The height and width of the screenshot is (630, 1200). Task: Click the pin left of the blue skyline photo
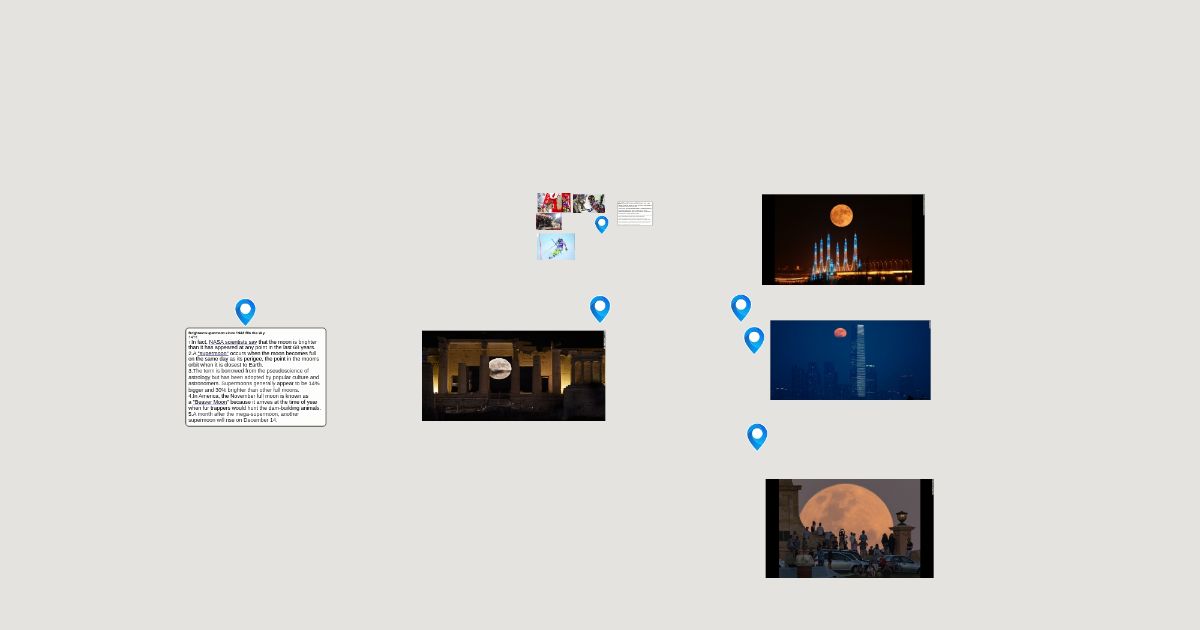[754, 340]
